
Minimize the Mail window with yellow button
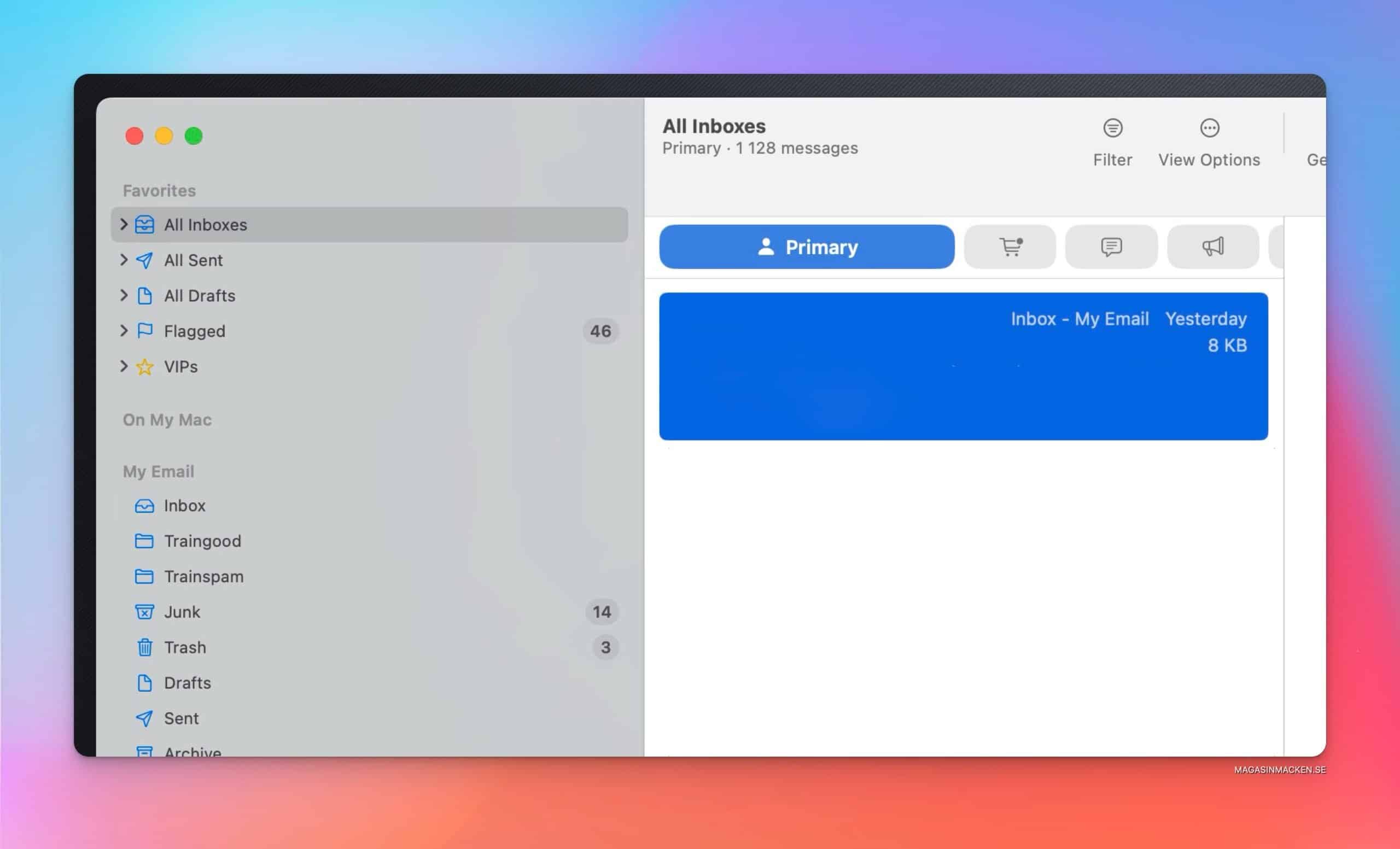tap(164, 136)
